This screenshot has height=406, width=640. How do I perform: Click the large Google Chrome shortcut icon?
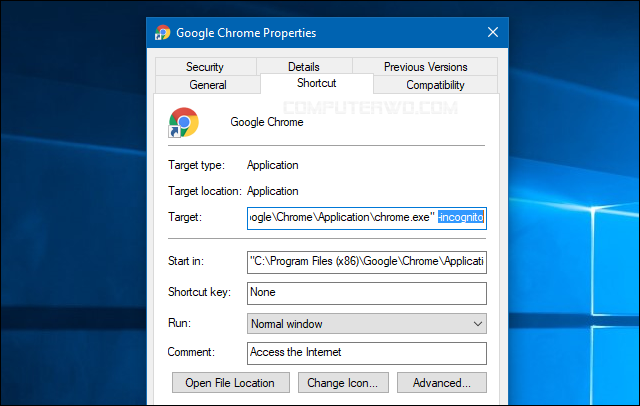pyautogui.click(x=184, y=122)
